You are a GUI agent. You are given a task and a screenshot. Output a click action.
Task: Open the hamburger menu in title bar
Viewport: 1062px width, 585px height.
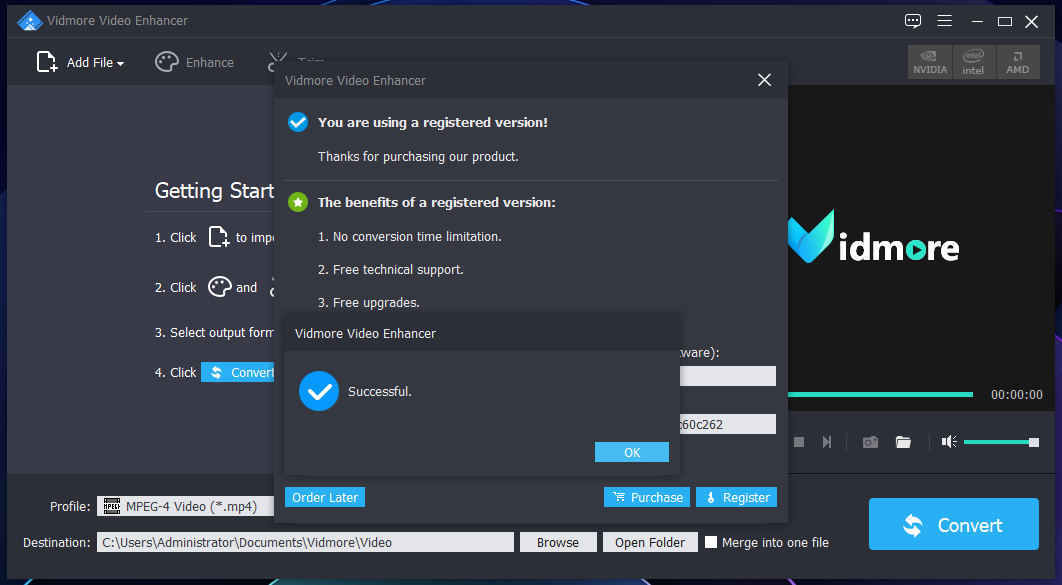pyautogui.click(x=945, y=21)
